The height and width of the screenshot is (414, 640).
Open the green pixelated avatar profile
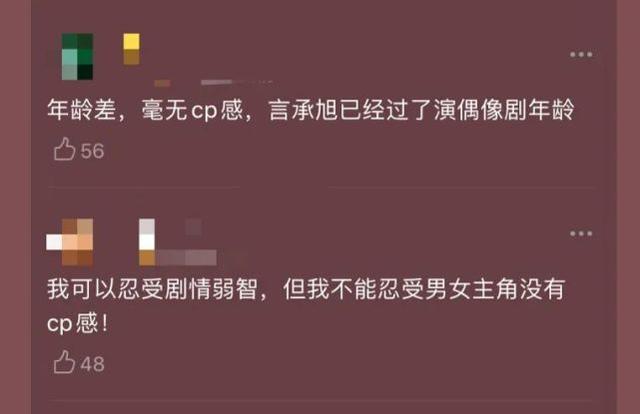pyautogui.click(x=77, y=56)
